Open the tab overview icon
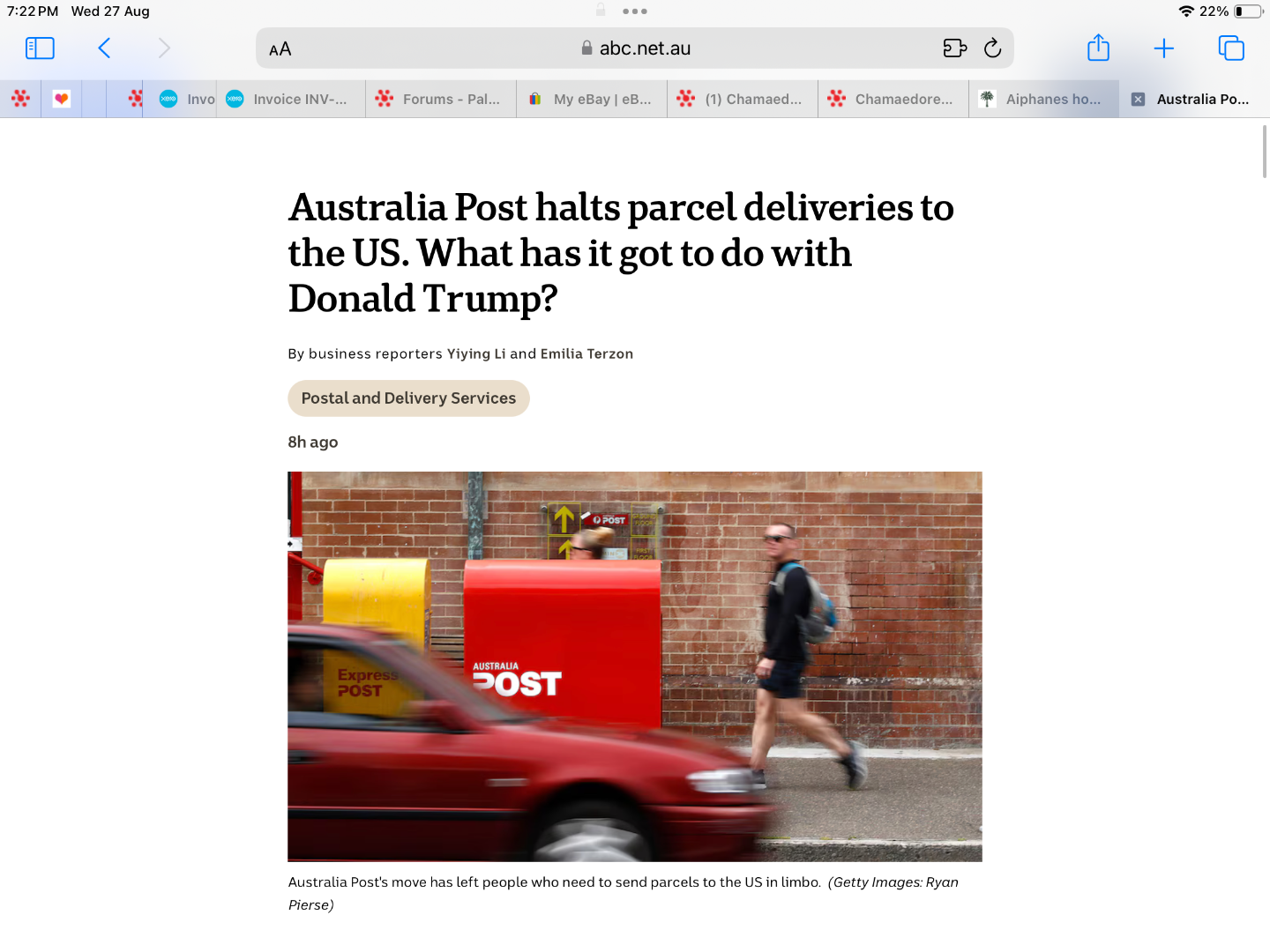The height and width of the screenshot is (952, 1270). pos(1231,48)
